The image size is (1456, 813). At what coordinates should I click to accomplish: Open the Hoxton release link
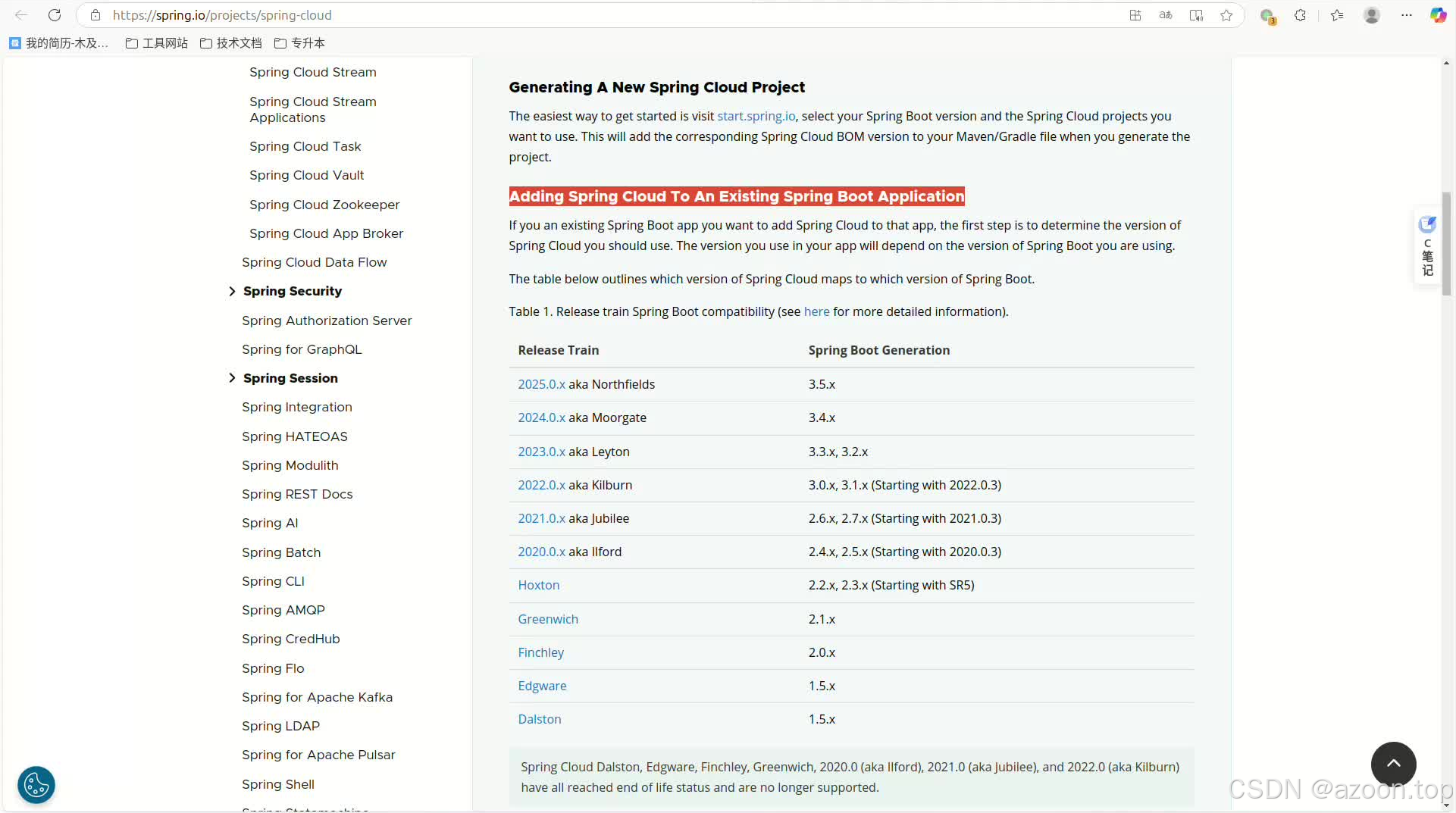[x=539, y=585]
